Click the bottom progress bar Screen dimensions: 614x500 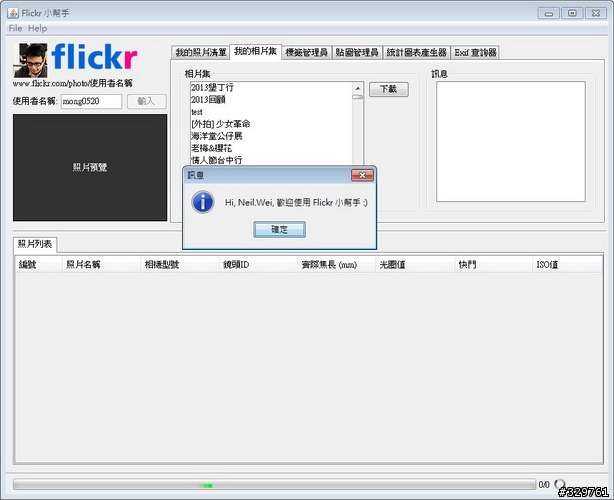pyautogui.click(x=274, y=485)
